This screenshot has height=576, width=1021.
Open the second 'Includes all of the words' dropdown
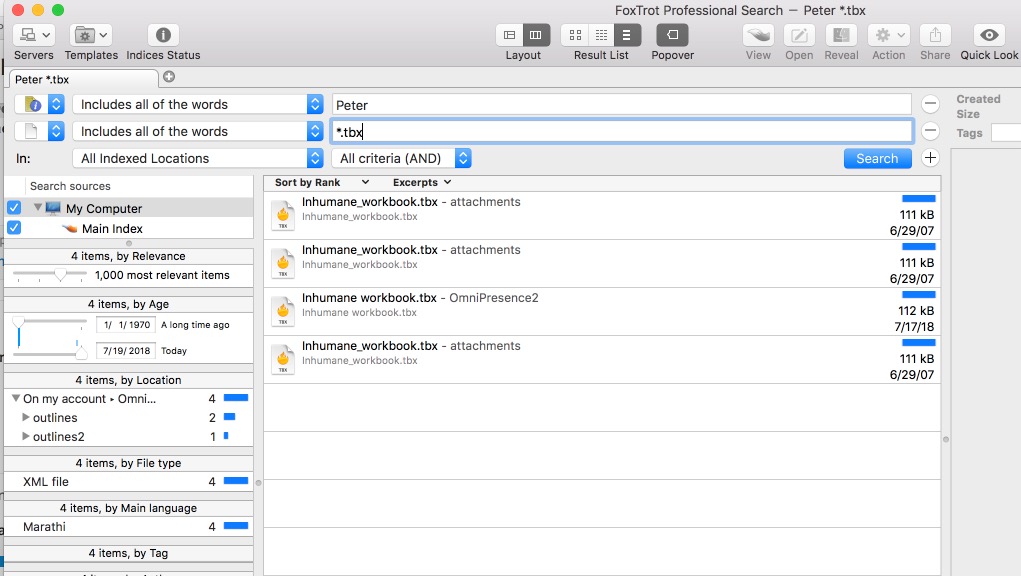point(198,131)
